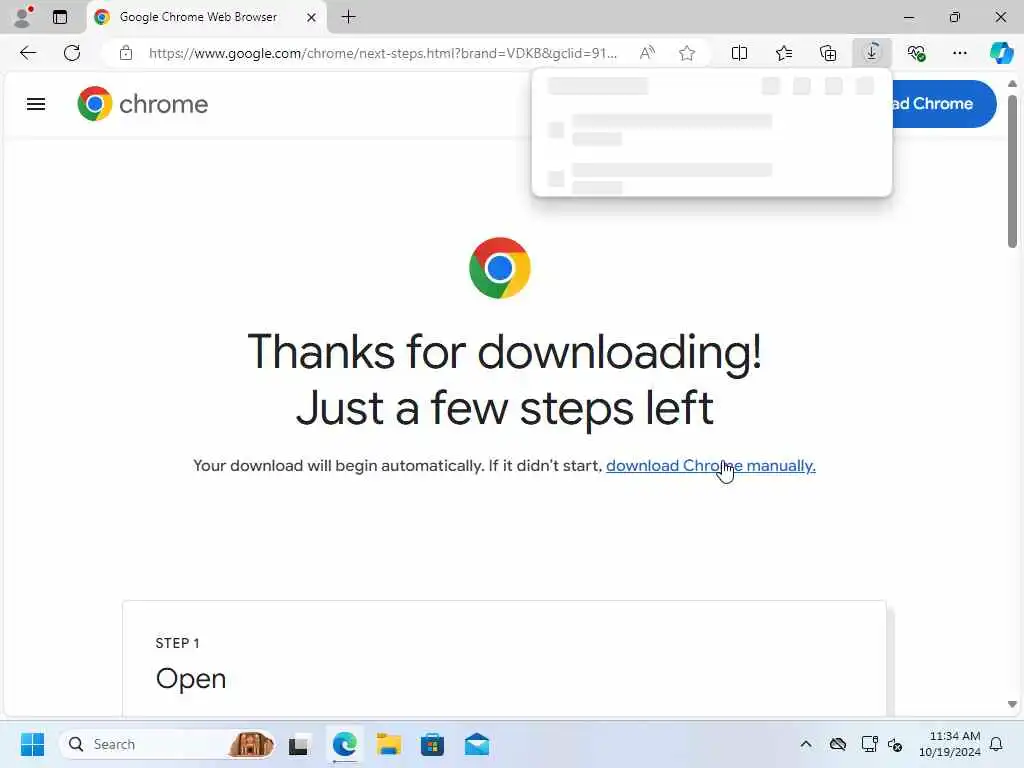Screen dimensions: 1024x768
Task: Open the Favorites list icon
Action: [784, 53]
